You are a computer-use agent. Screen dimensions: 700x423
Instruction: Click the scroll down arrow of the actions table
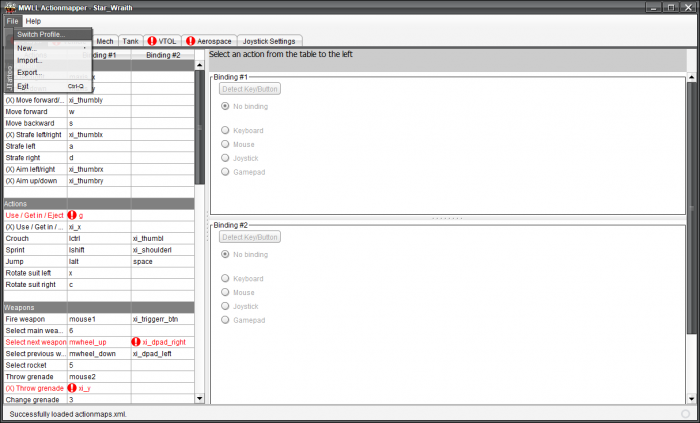pos(199,399)
